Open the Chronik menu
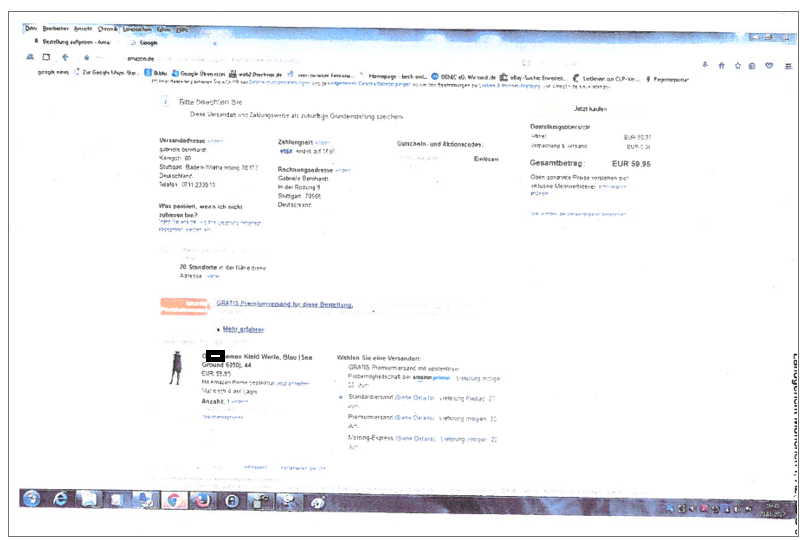This screenshot has width=806, height=540. [107, 29]
